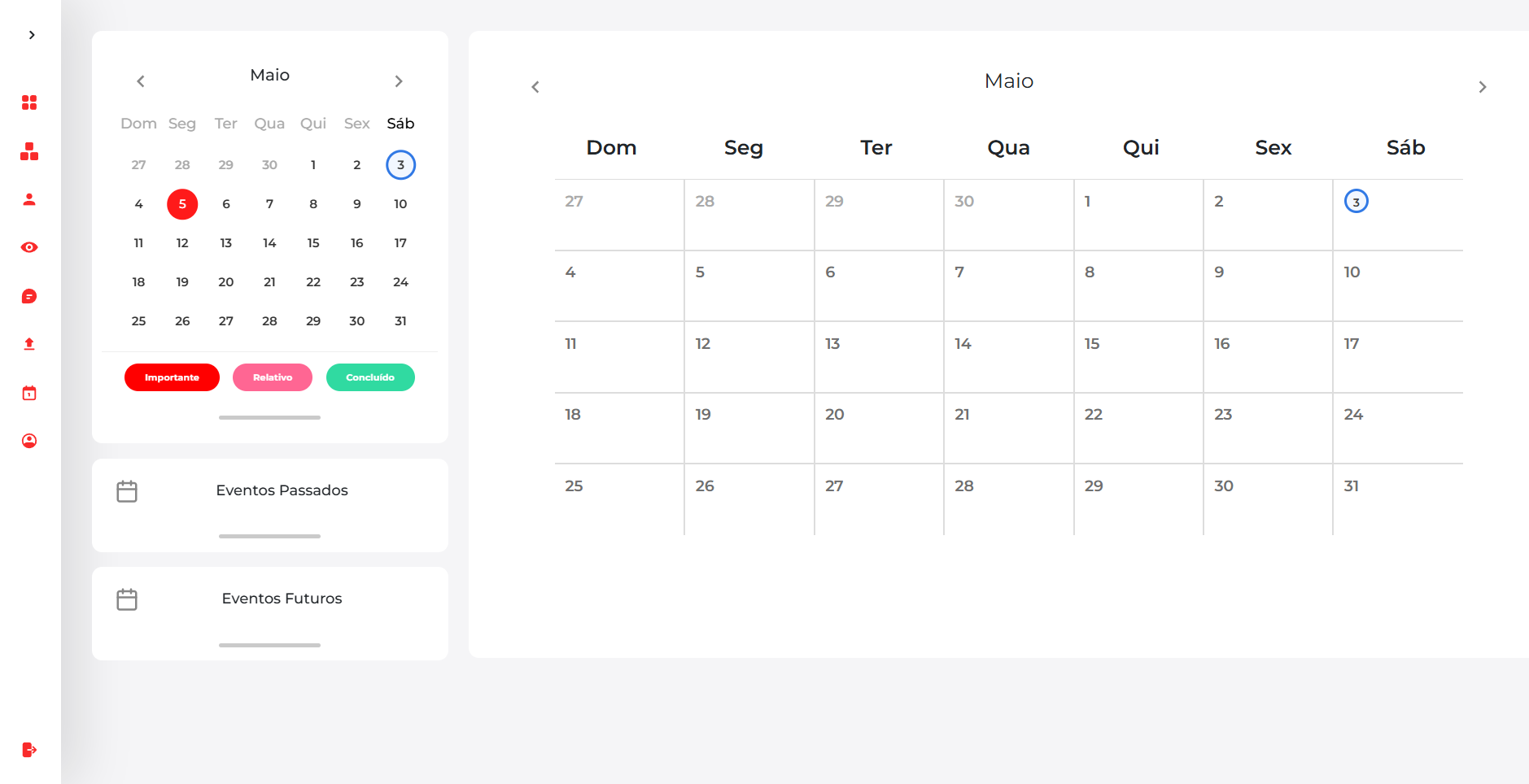The height and width of the screenshot is (784, 1529).
Task: Go to previous month in large calendar
Action: pos(535,87)
